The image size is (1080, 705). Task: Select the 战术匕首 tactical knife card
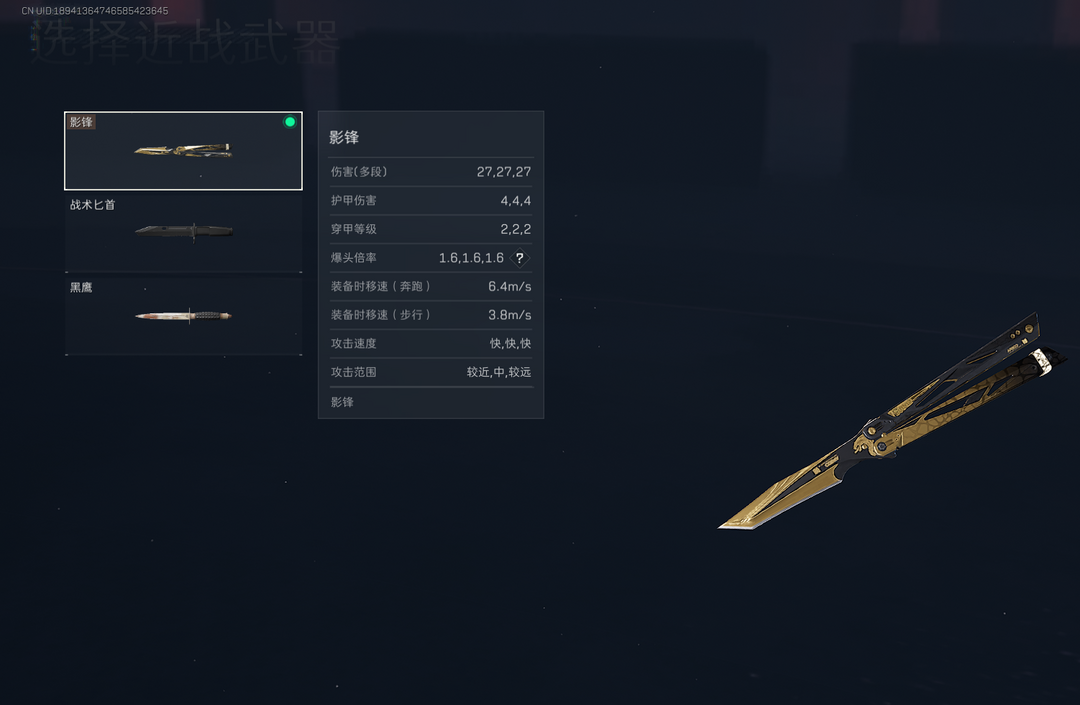[183, 233]
